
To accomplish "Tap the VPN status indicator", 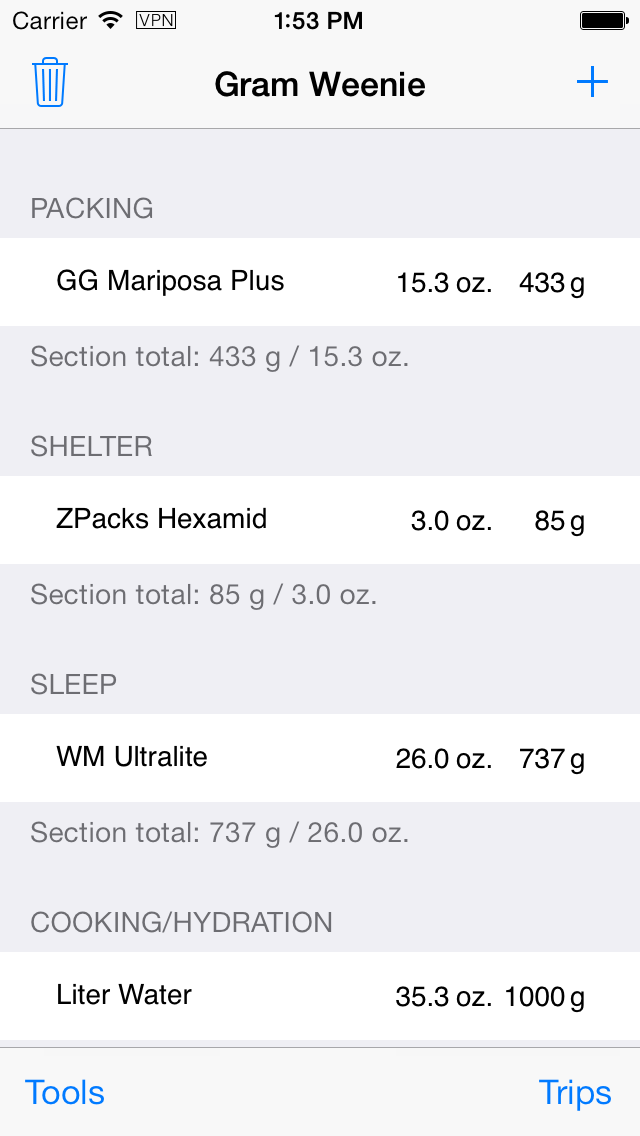I will pyautogui.click(x=155, y=20).
